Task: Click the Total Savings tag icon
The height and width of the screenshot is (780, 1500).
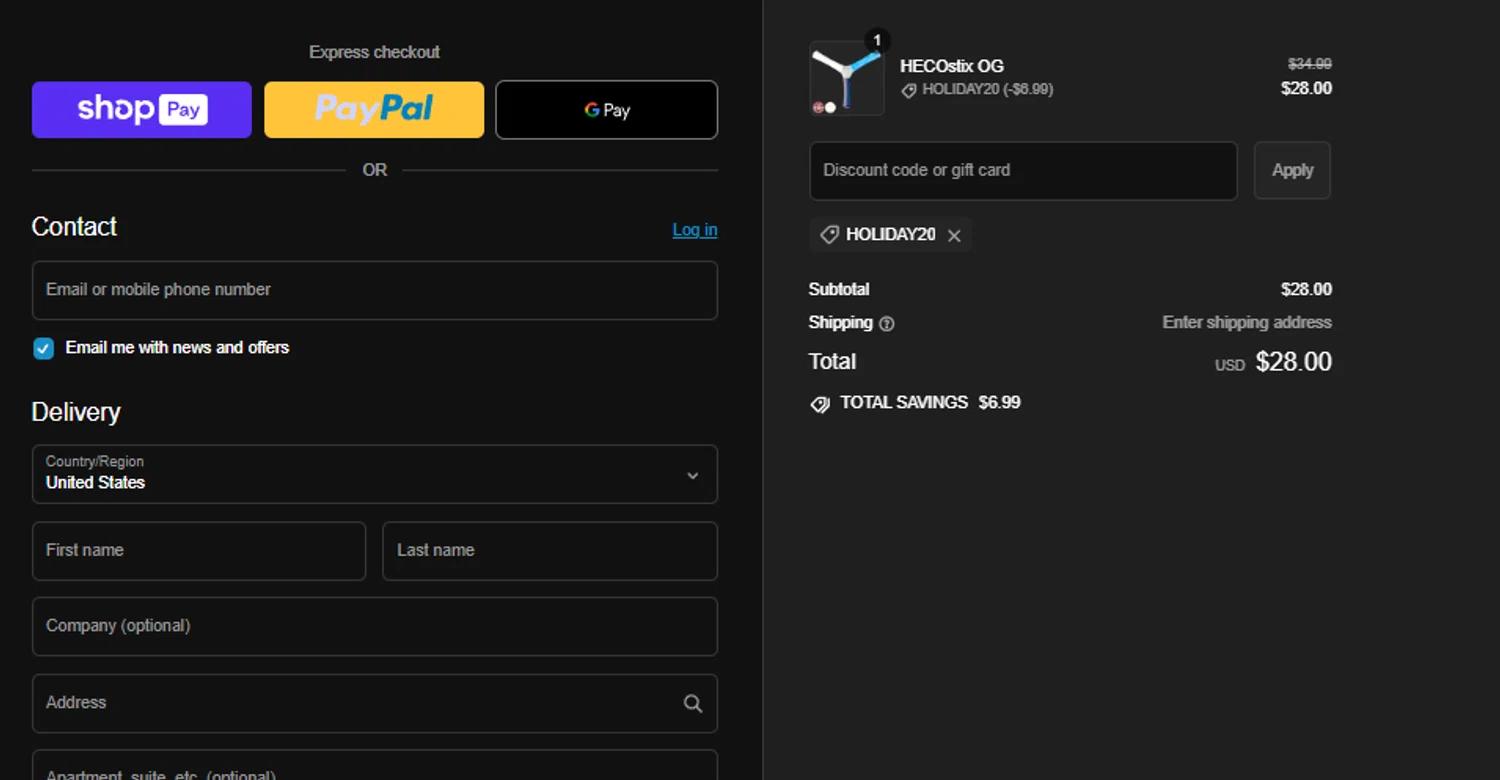Action: (820, 404)
